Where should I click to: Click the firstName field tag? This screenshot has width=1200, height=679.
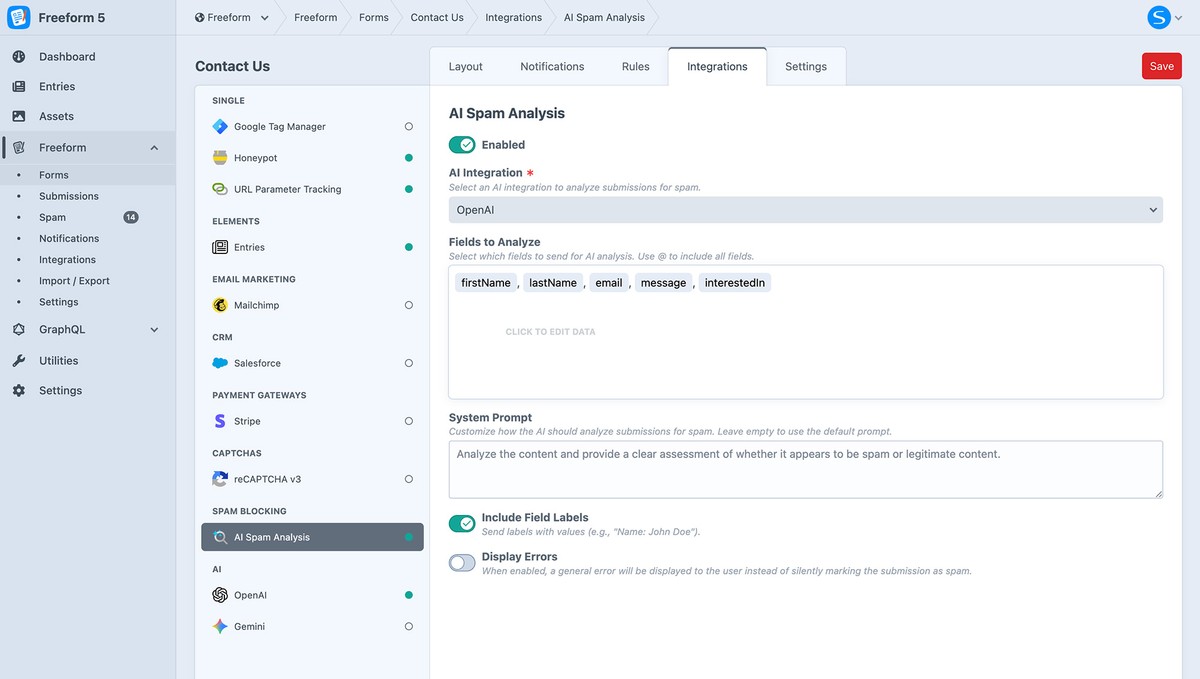[486, 283]
